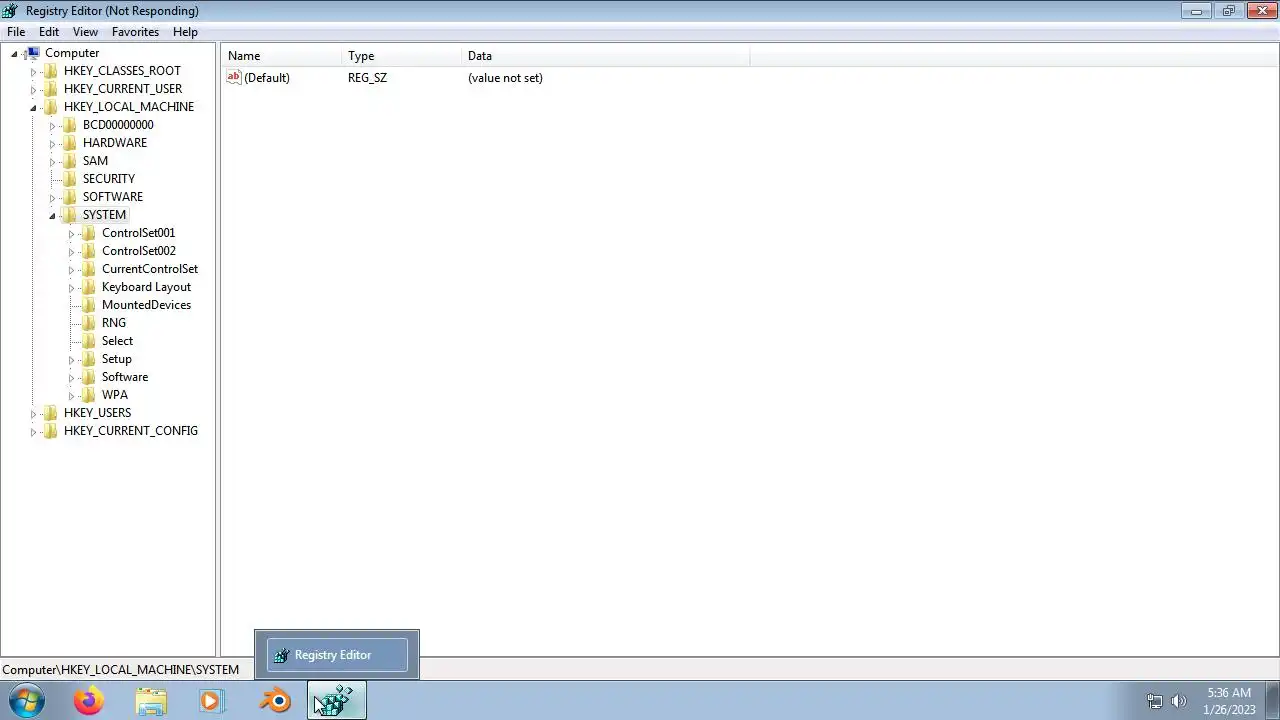Image resolution: width=1280 pixels, height=720 pixels.
Task: Select the ControlSet002 key
Action: coord(138,251)
